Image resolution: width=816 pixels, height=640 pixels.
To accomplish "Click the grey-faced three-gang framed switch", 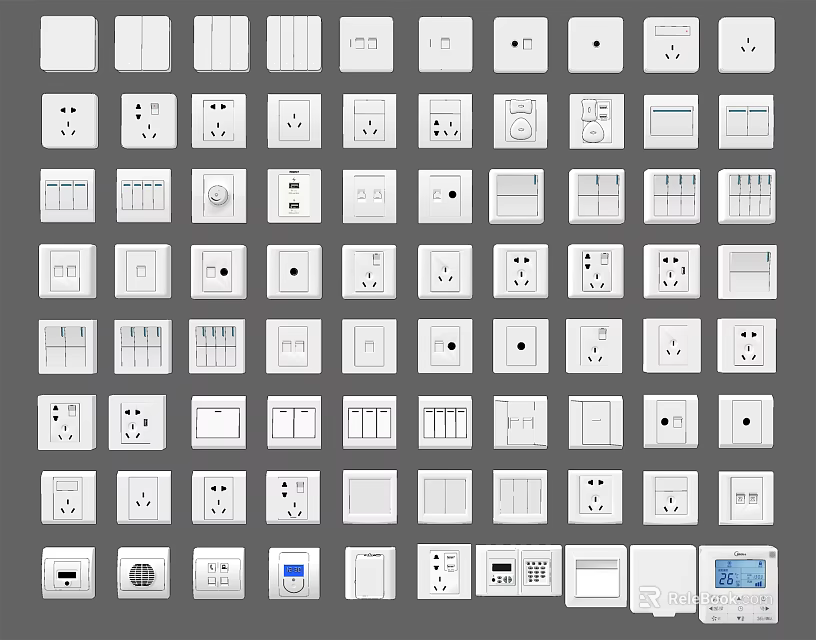I will point(520,497).
